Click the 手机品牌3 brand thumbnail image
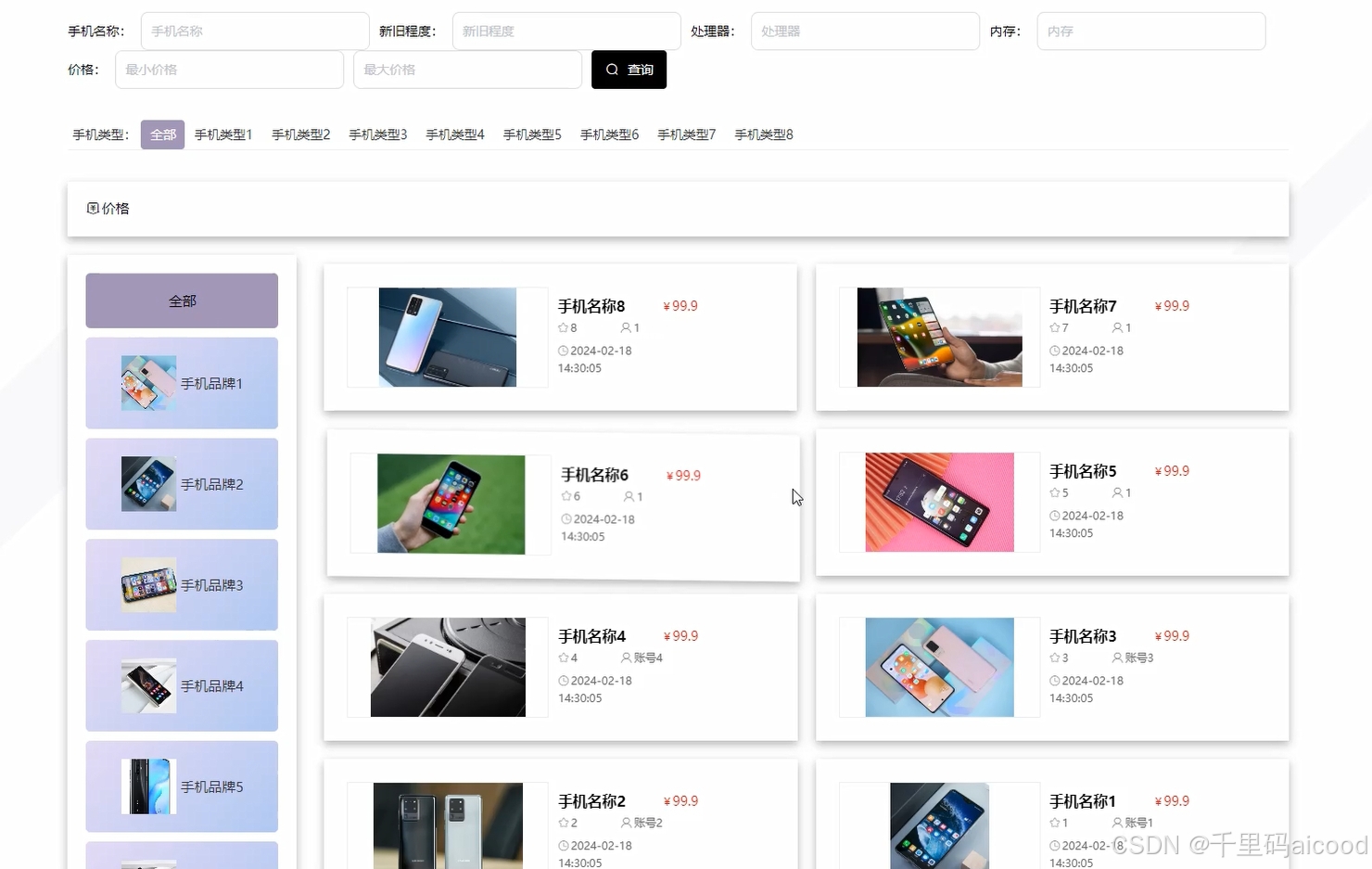 tap(148, 585)
